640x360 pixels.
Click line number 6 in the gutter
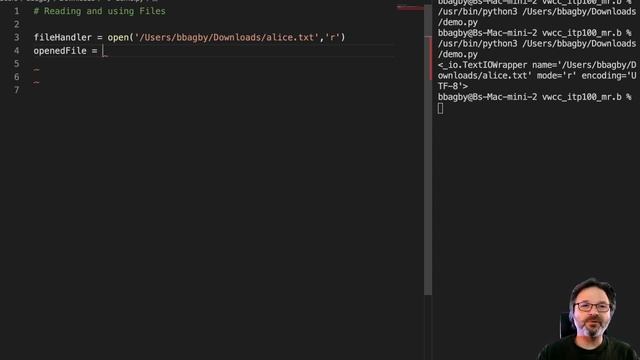16,77
